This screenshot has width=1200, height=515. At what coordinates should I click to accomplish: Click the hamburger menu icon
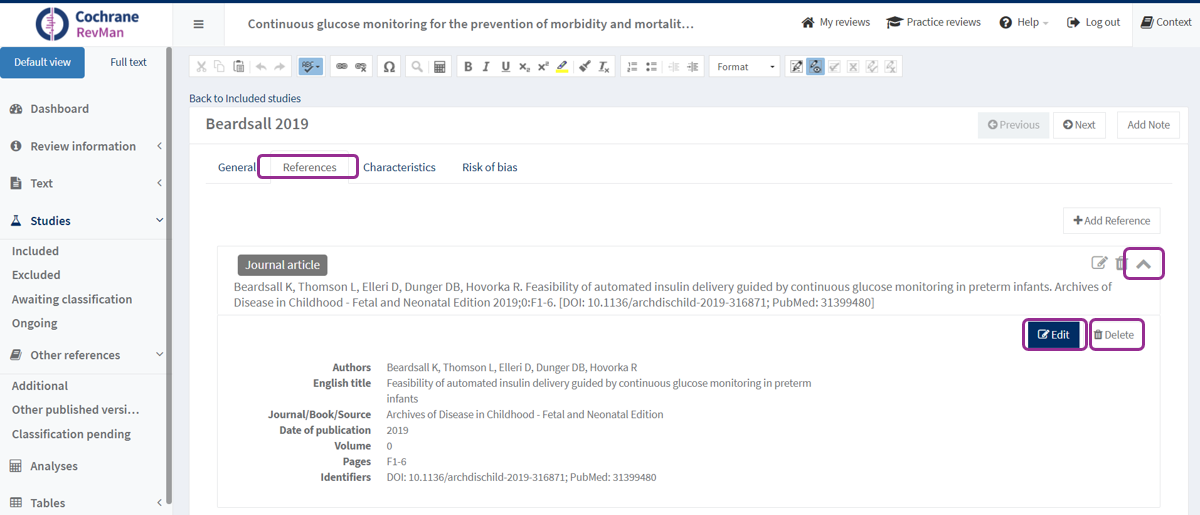(198, 24)
